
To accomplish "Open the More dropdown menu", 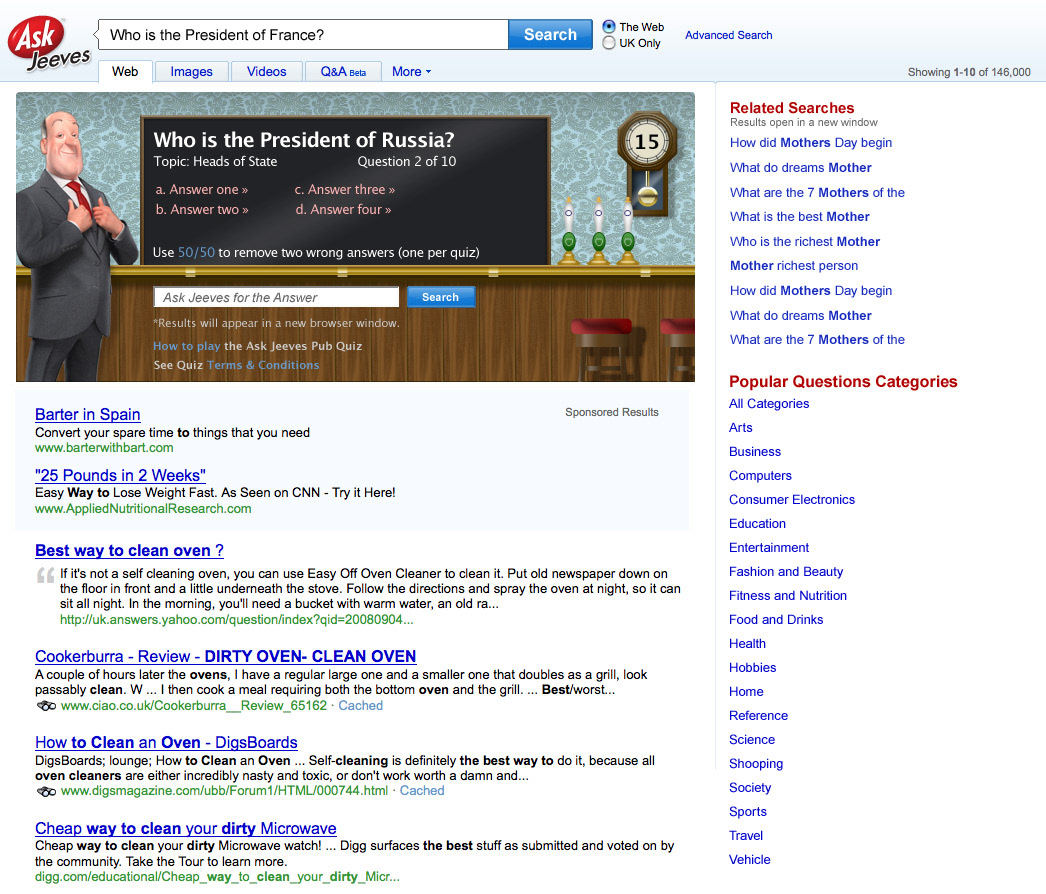I will click(x=412, y=71).
